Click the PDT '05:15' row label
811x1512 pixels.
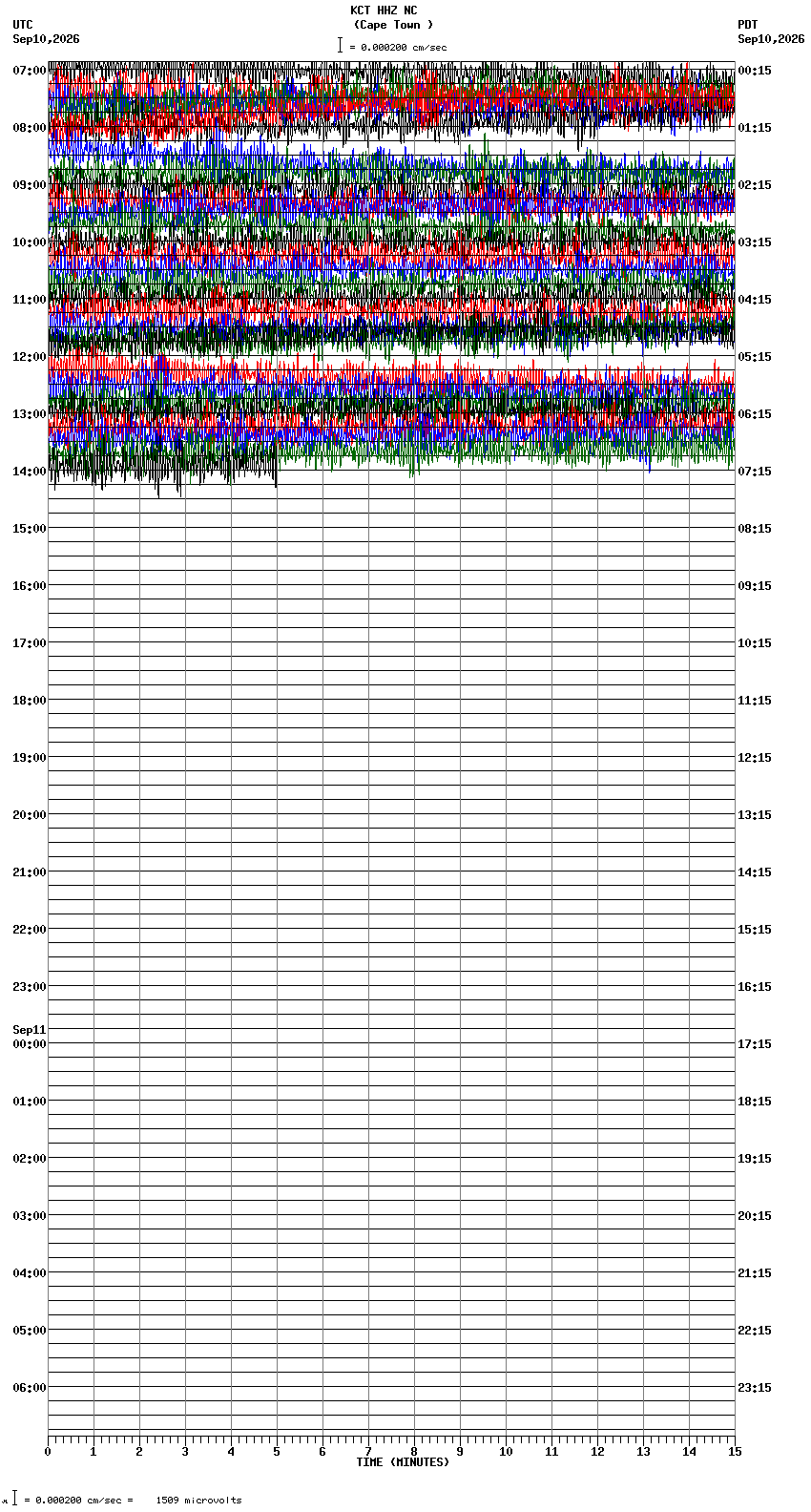pos(755,357)
